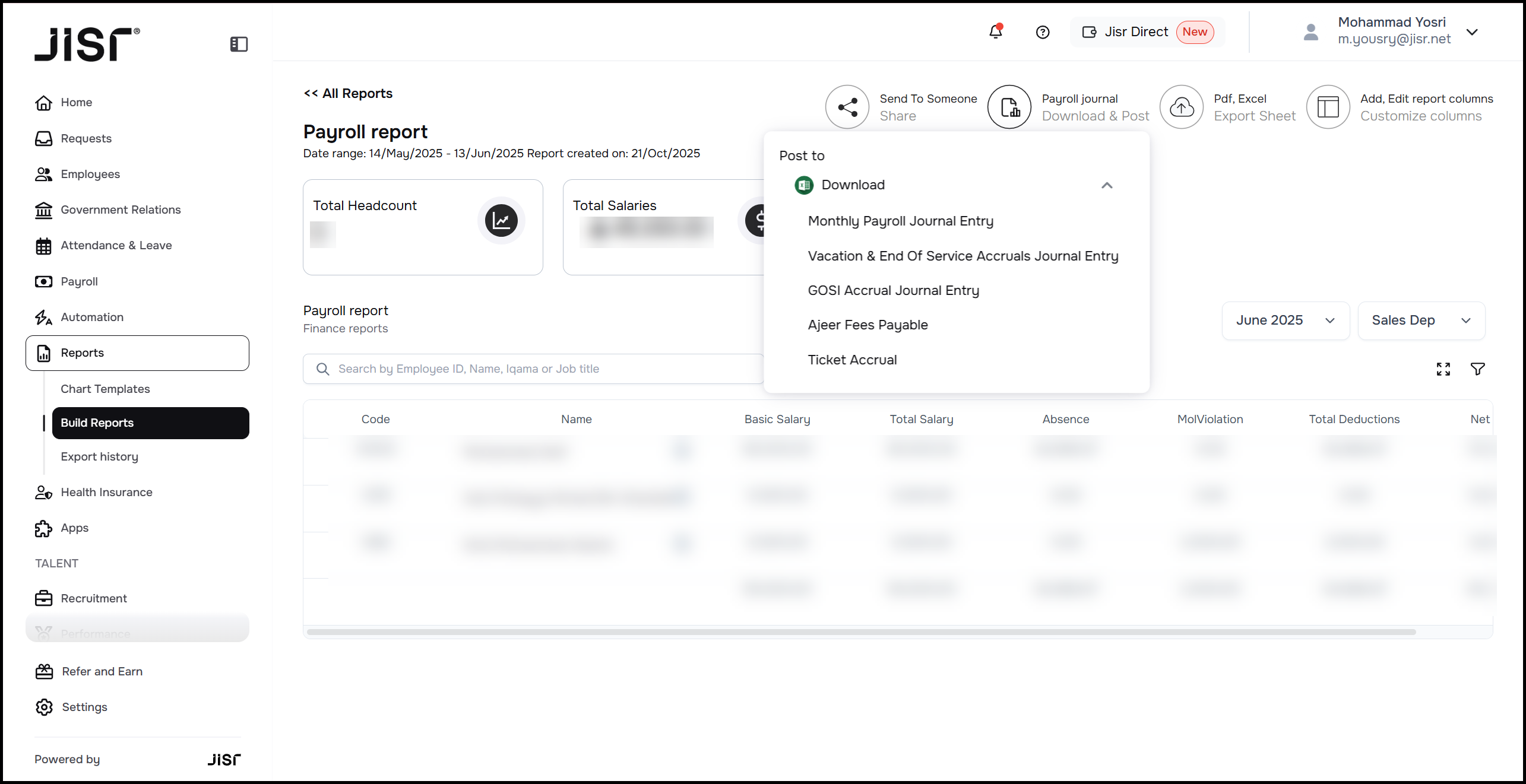Select GOSI Accrual Journal Entry option
The width and height of the screenshot is (1526, 784).
click(893, 290)
